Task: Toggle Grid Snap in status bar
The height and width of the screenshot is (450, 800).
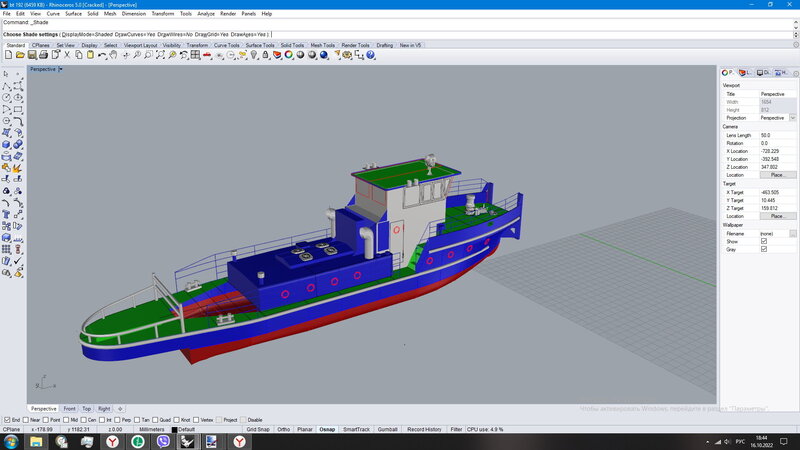Action: click(x=258, y=430)
